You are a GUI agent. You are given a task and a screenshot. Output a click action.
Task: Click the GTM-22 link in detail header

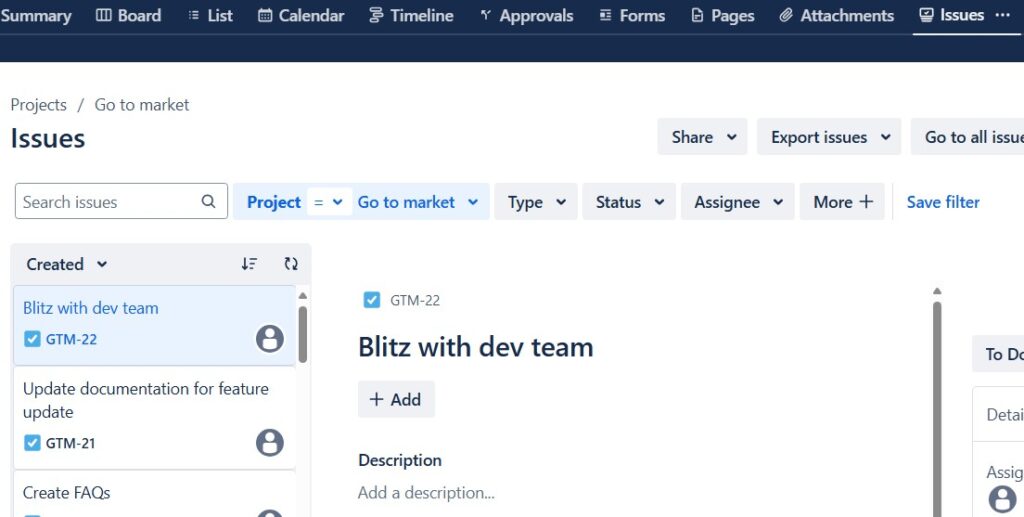[x=415, y=301]
